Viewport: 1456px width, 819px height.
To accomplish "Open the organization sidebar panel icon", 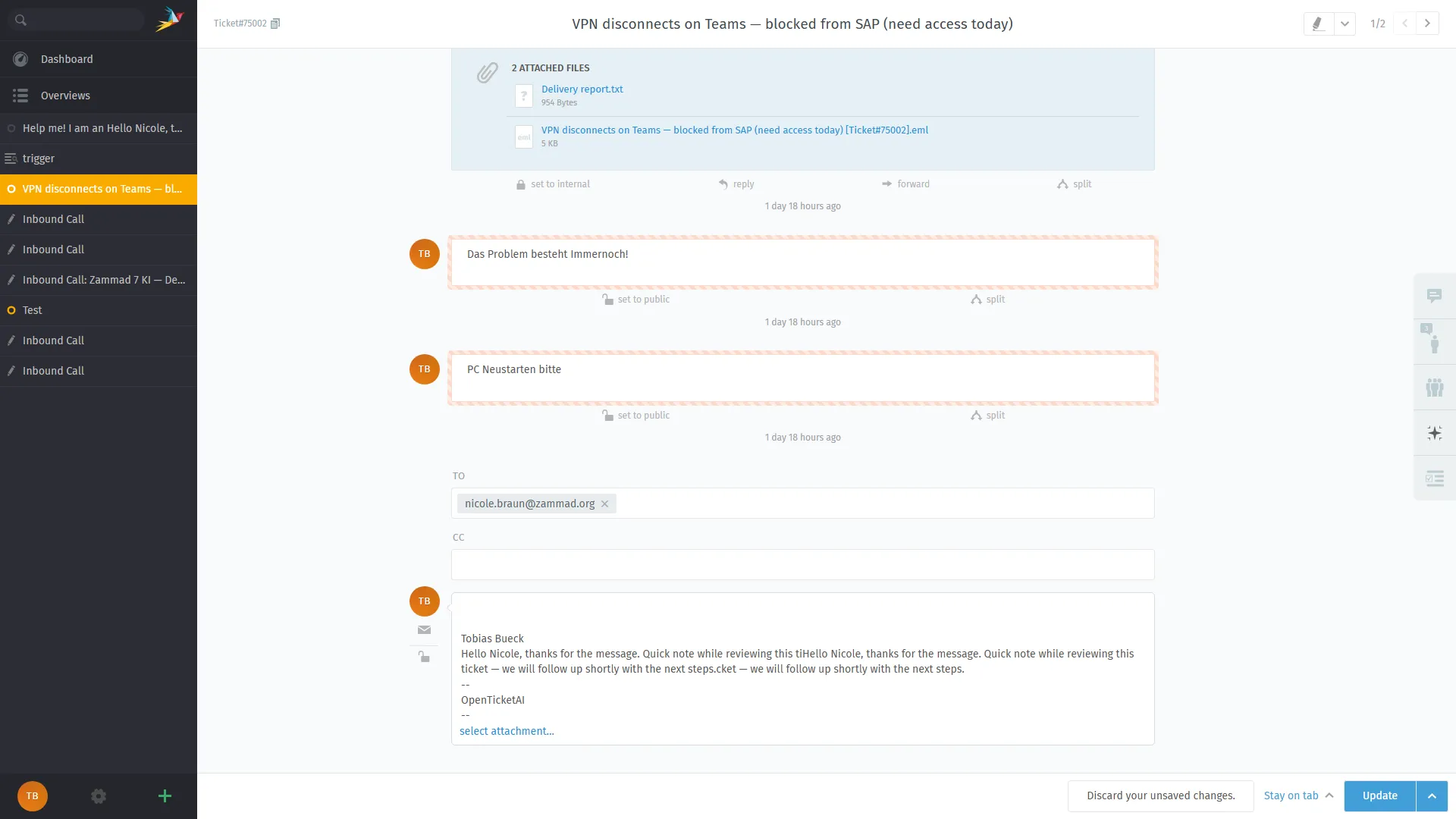I will coord(1434,388).
